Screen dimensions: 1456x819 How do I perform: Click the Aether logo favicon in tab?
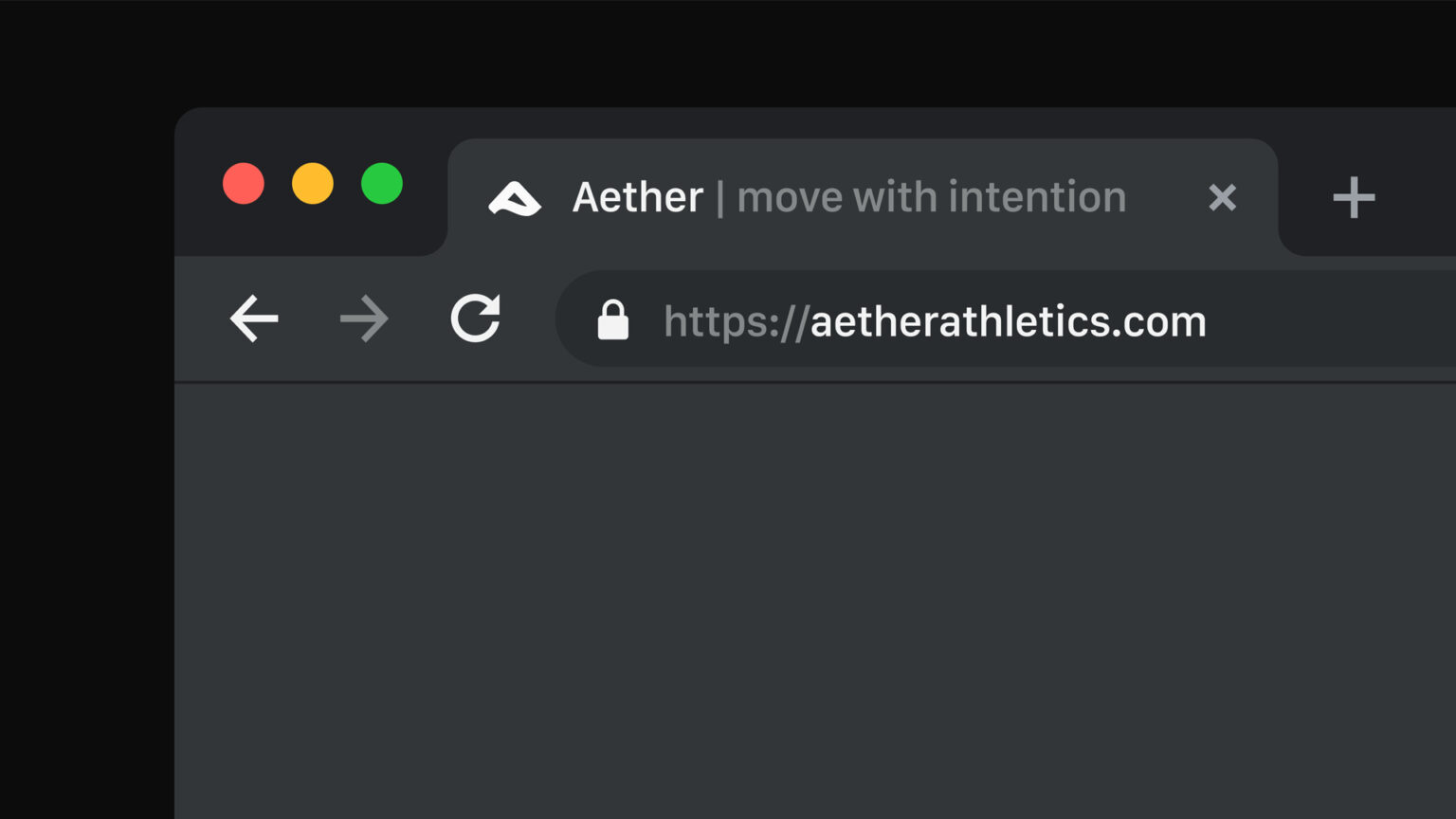(x=515, y=198)
